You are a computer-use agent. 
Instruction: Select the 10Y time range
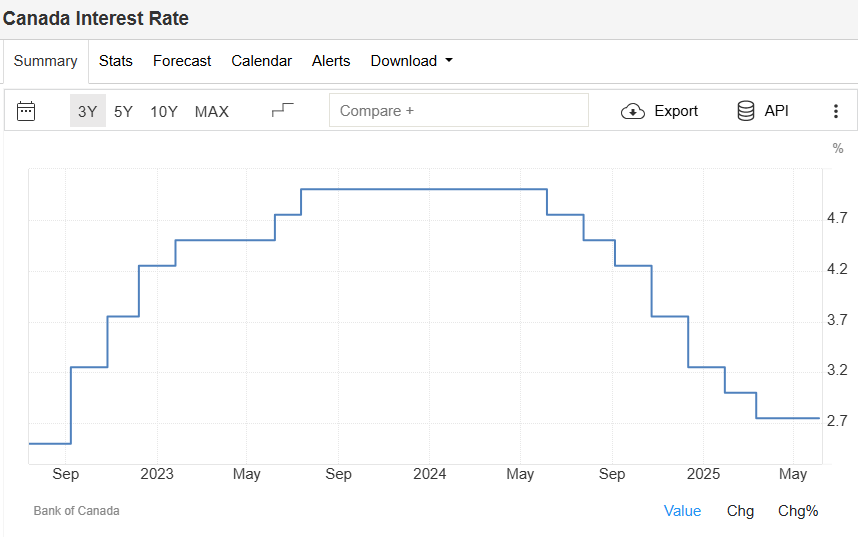click(164, 112)
